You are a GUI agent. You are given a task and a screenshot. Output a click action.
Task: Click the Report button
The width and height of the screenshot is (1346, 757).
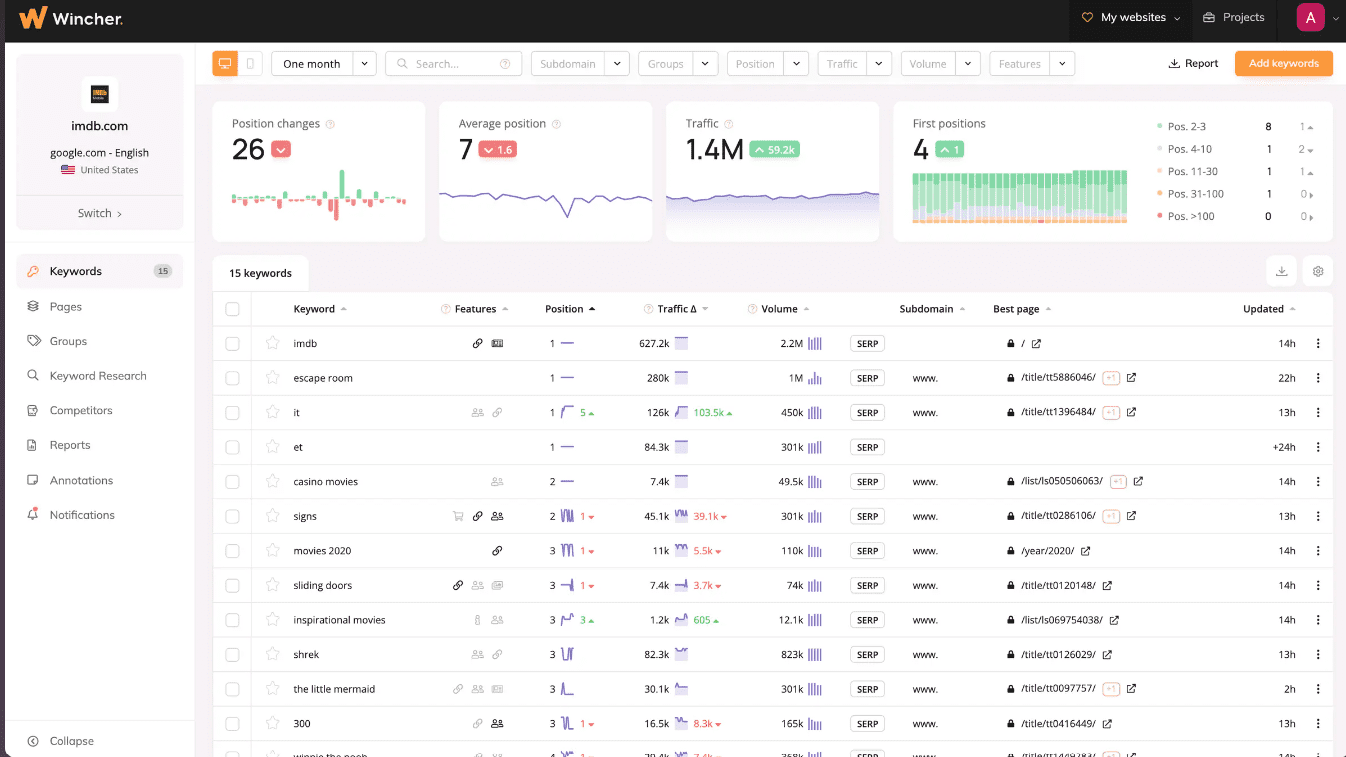point(1193,63)
